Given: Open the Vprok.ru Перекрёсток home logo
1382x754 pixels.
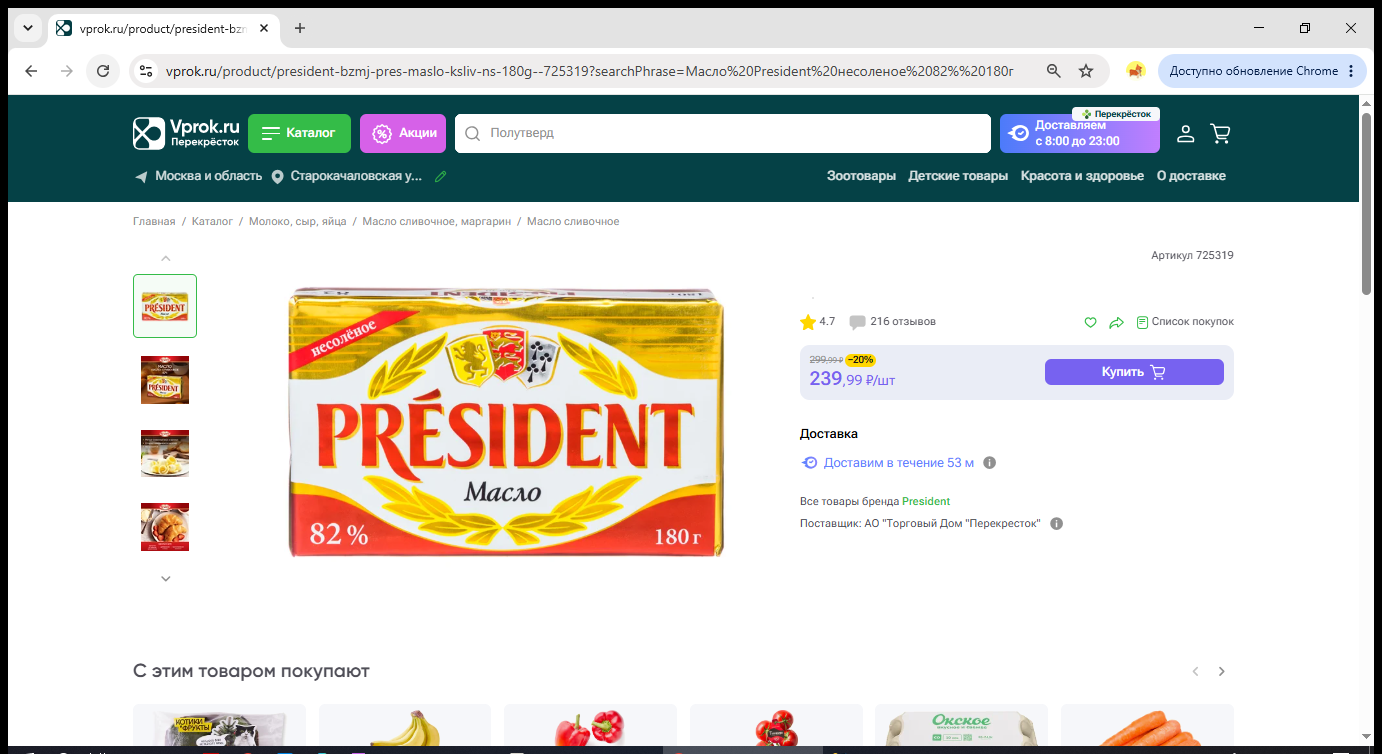Looking at the screenshot, I should point(187,133).
